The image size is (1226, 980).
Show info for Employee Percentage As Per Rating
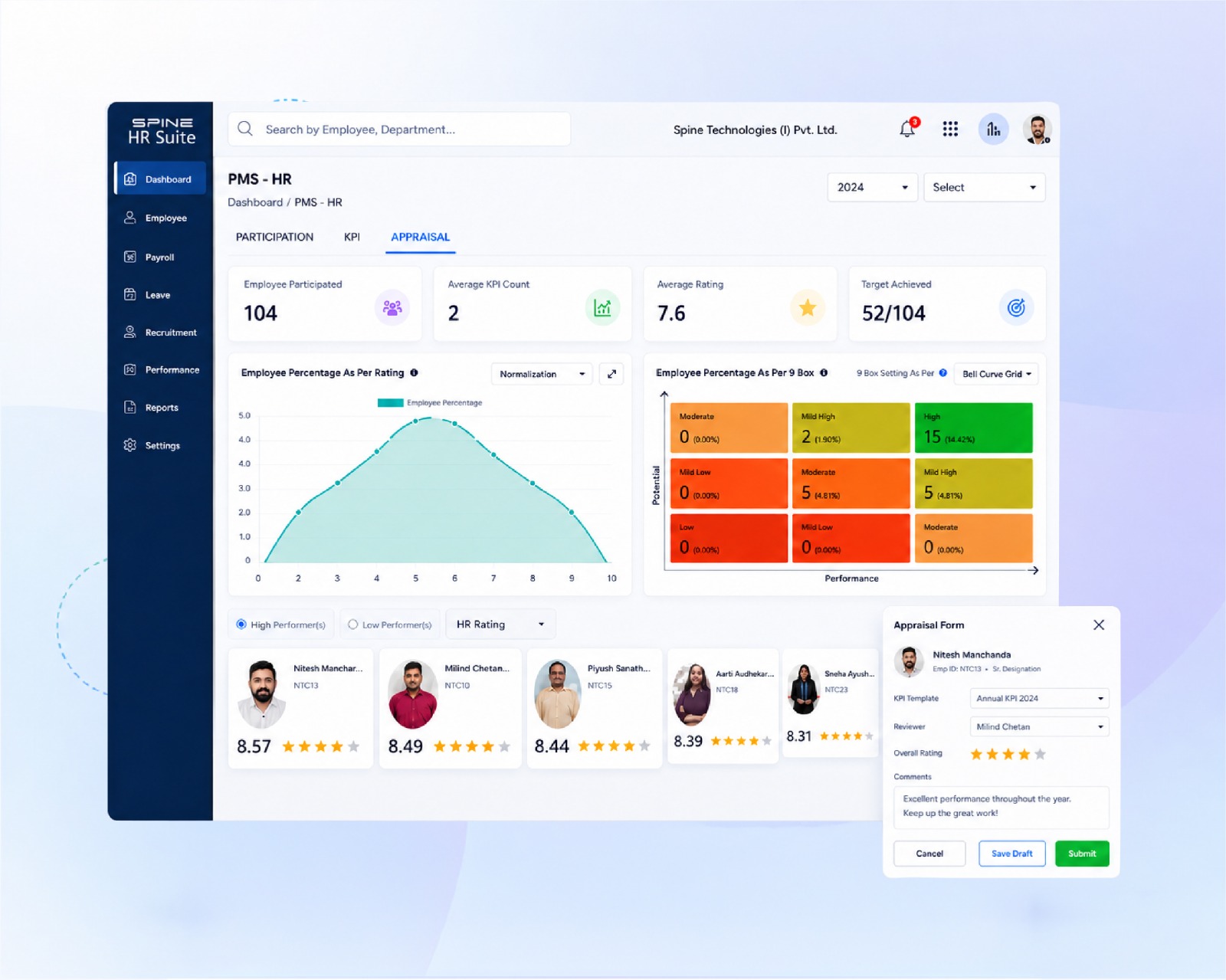point(414,372)
